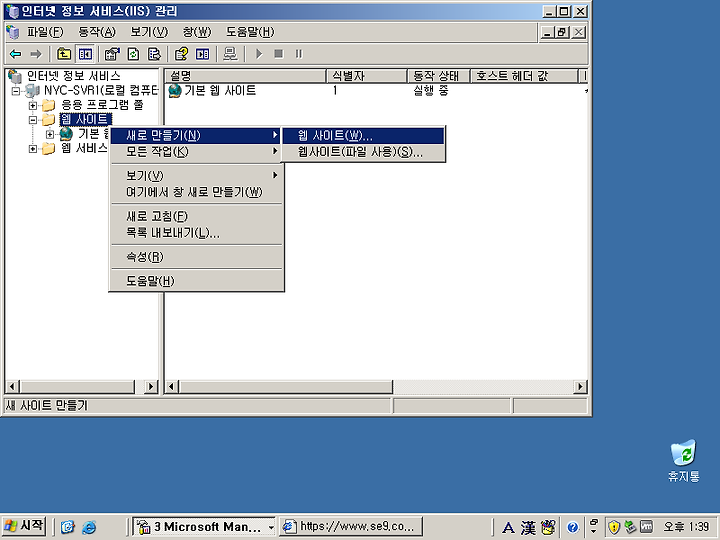Image resolution: width=720 pixels, height=540 pixels.
Task: Sort by 설명 column header
Action: coord(245,76)
